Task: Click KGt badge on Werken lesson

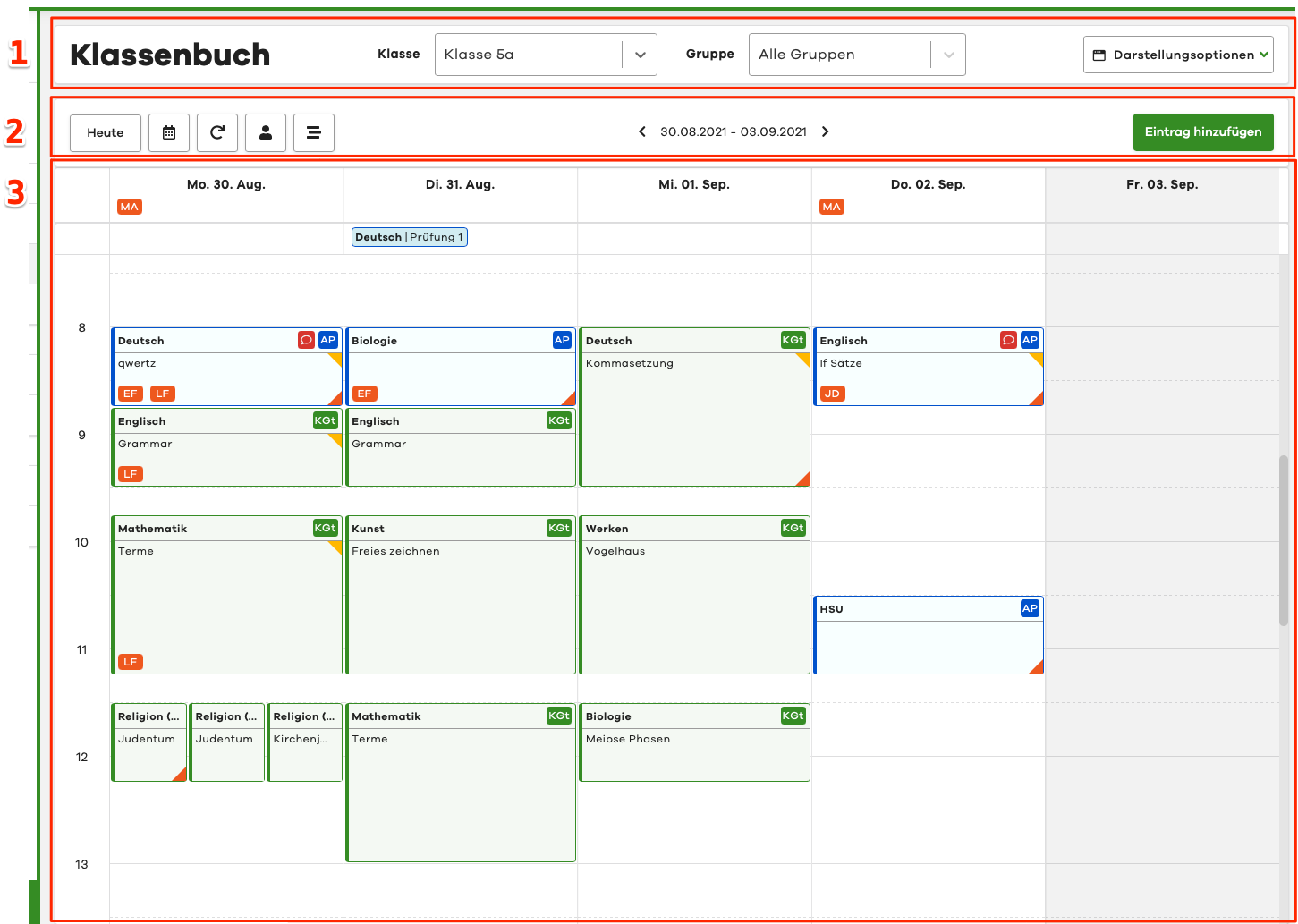Action: coord(793,528)
